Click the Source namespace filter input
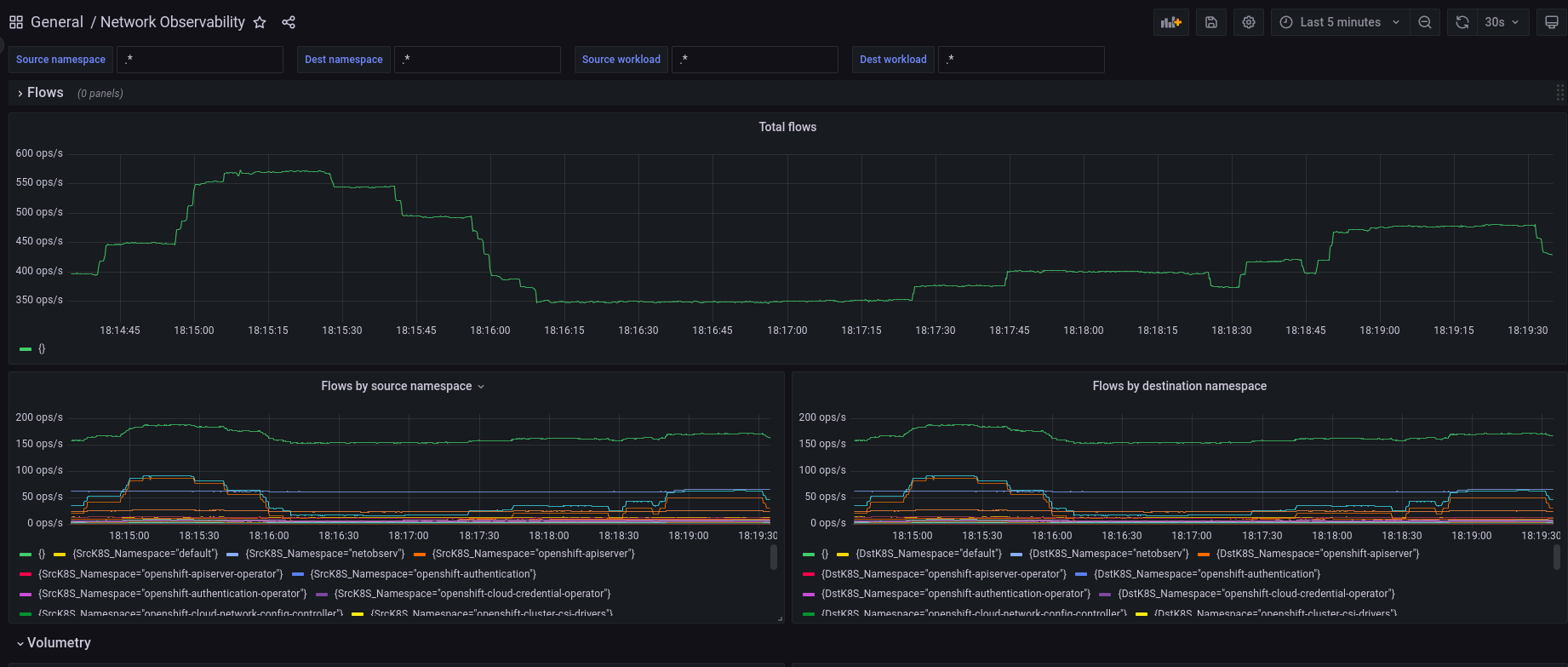The height and width of the screenshot is (667, 1568). coord(200,60)
